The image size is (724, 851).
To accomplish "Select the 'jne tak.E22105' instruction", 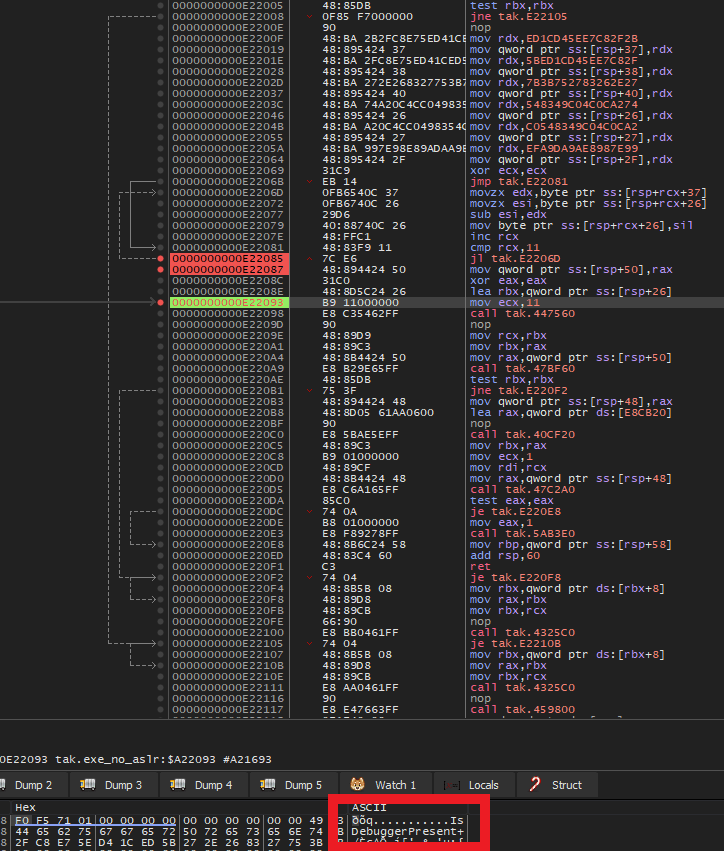I will tap(518, 16).
